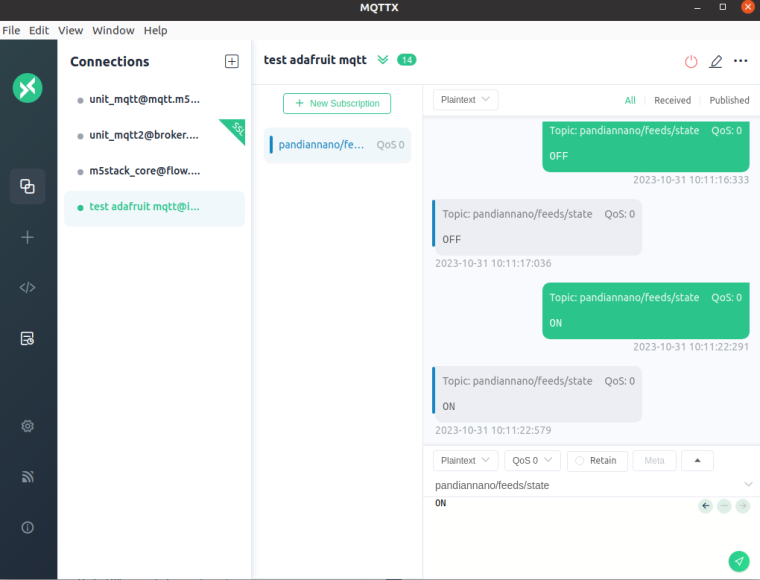760x580 pixels.
Task: Click the topic input field pandiannano/feeds/state
Action: click(x=586, y=485)
